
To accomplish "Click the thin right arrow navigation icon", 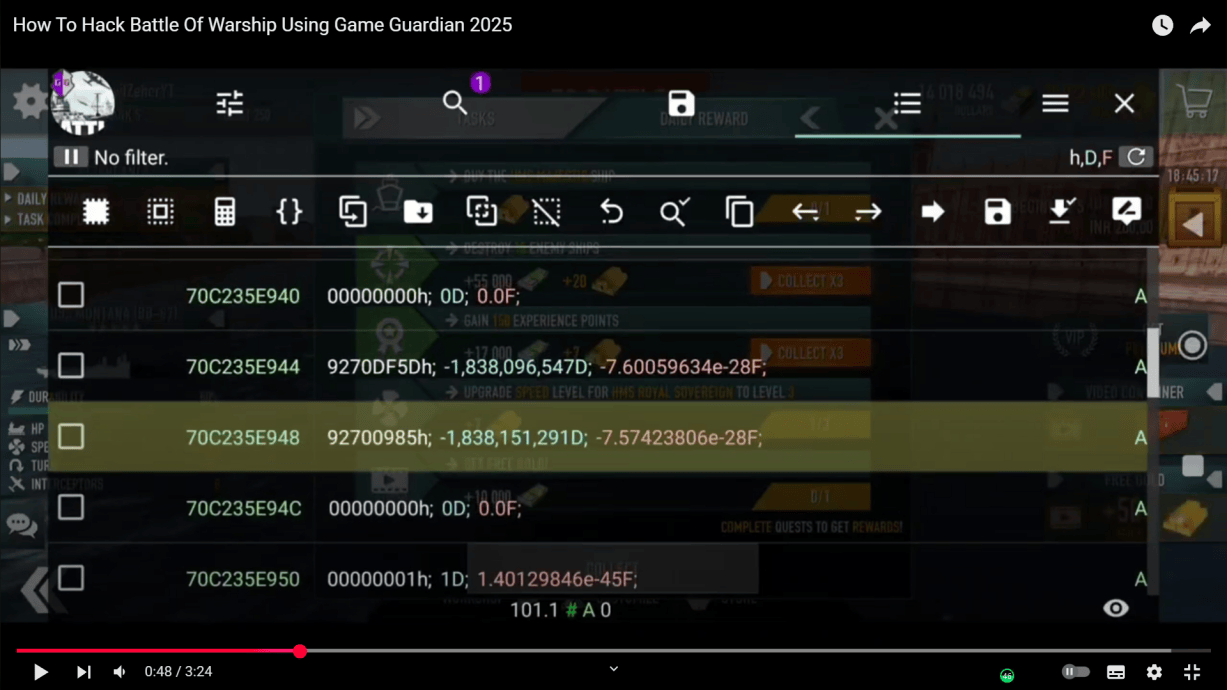I will 868,211.
